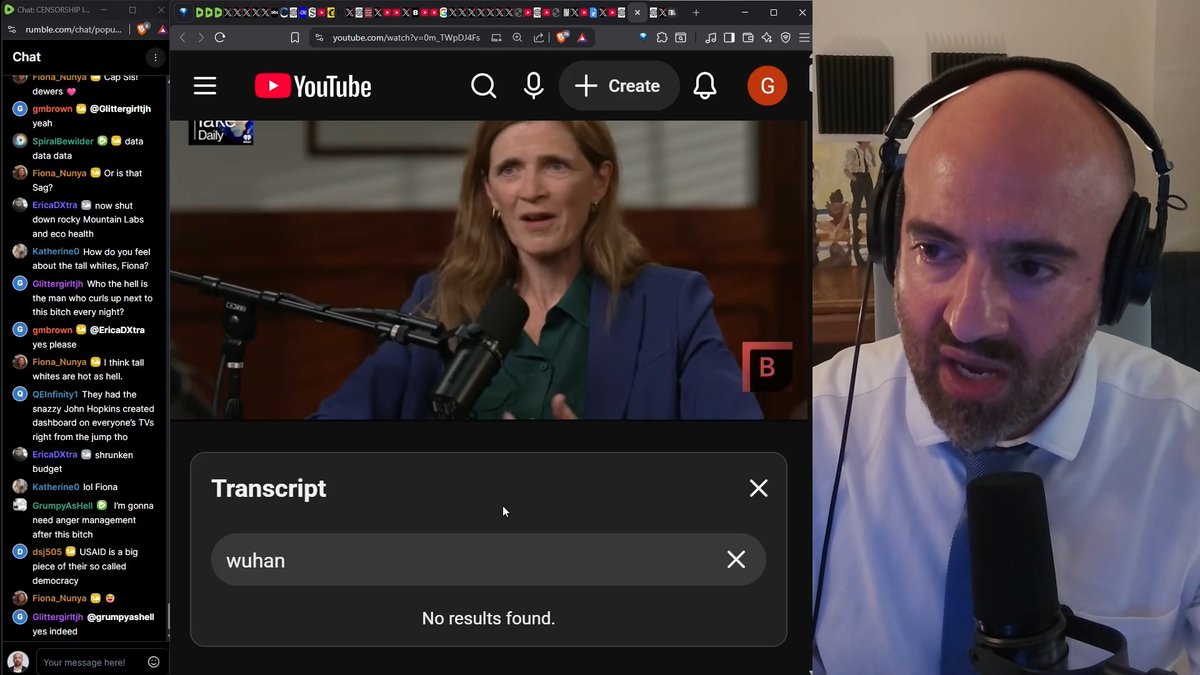
Task: Open YouTube notifications bell
Action: pyautogui.click(x=705, y=86)
